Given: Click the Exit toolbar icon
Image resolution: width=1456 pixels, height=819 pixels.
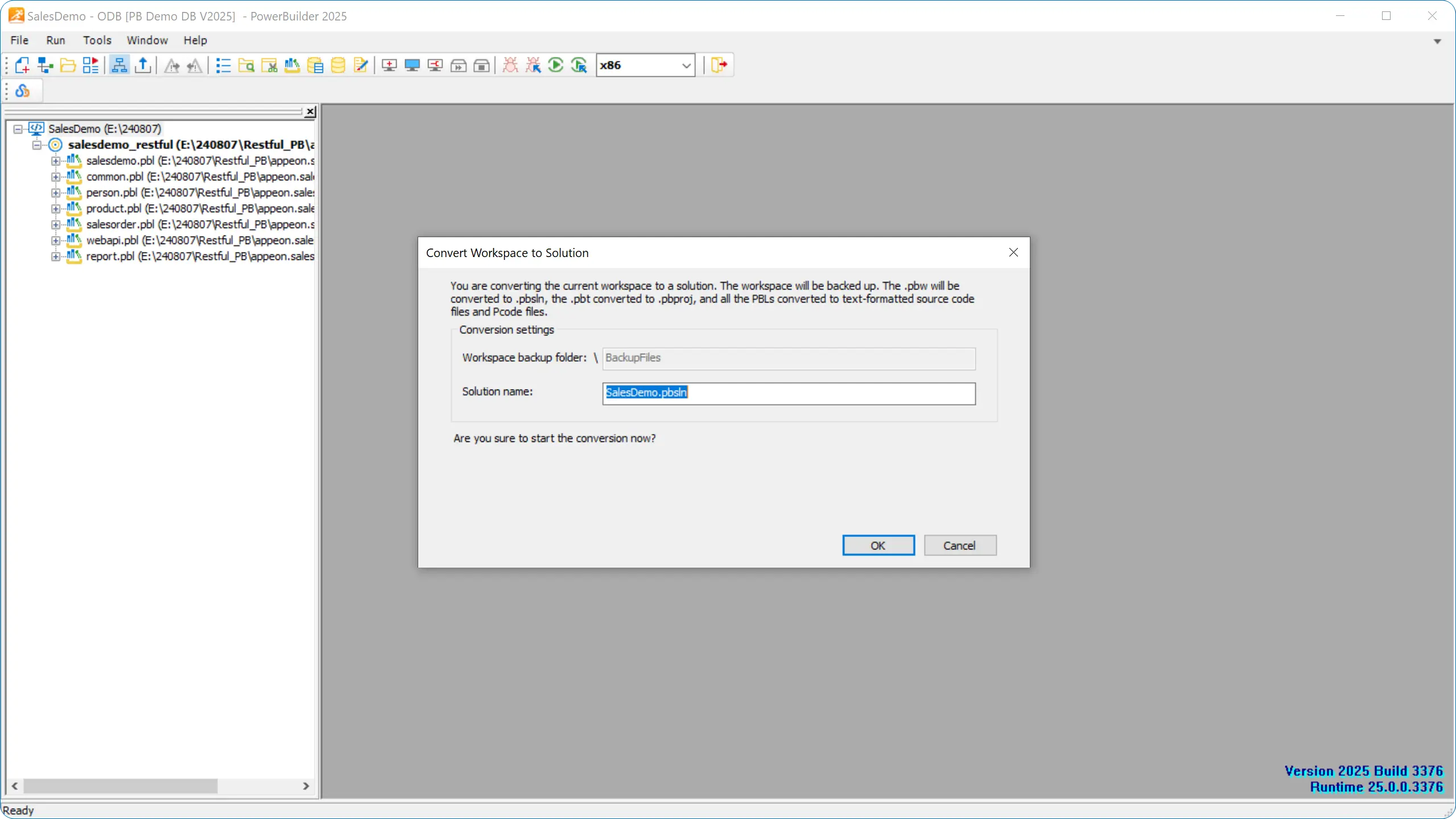Looking at the screenshot, I should tap(719, 65).
